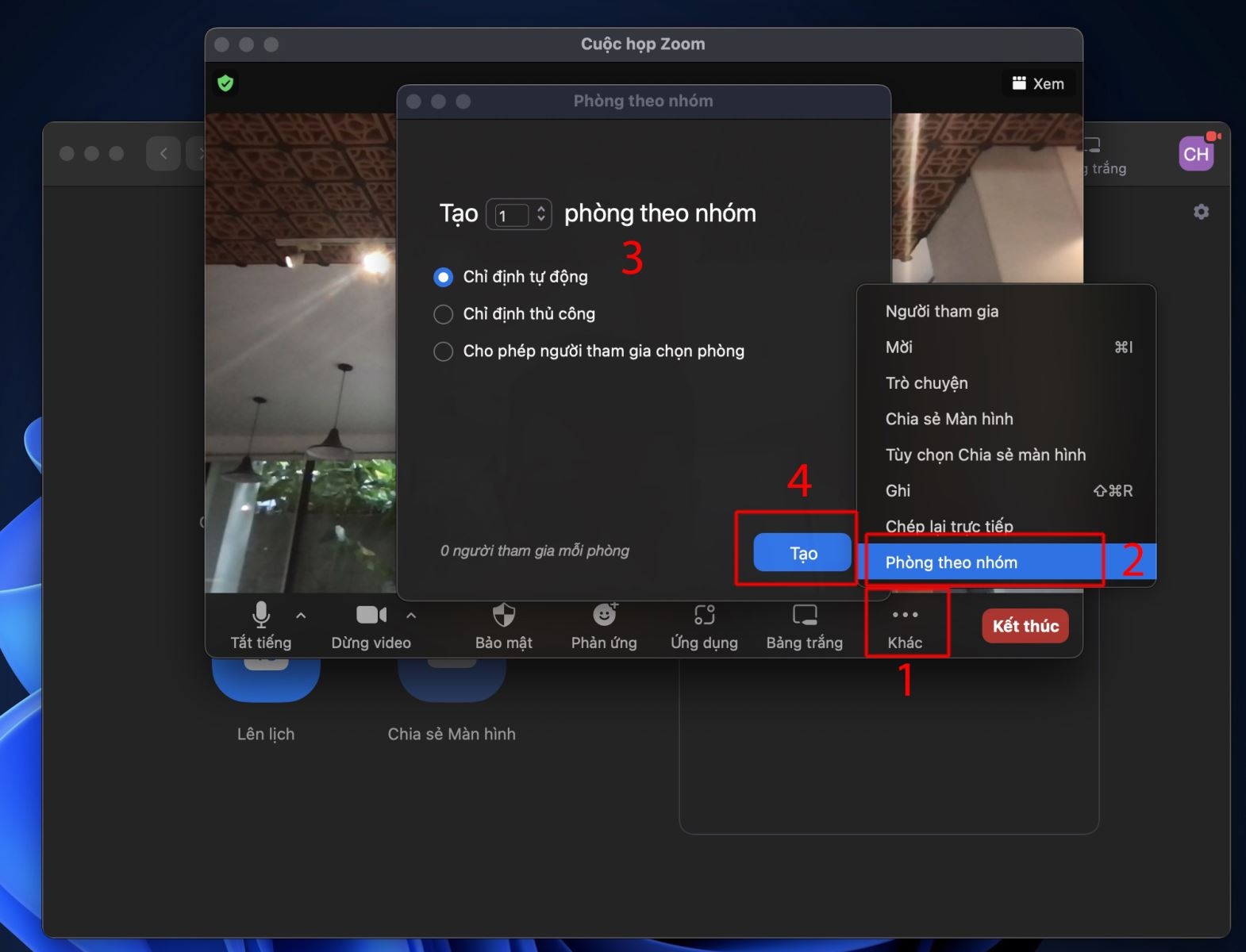Click the Lên lịch schedule icon
1246x952 pixels.
[266, 682]
